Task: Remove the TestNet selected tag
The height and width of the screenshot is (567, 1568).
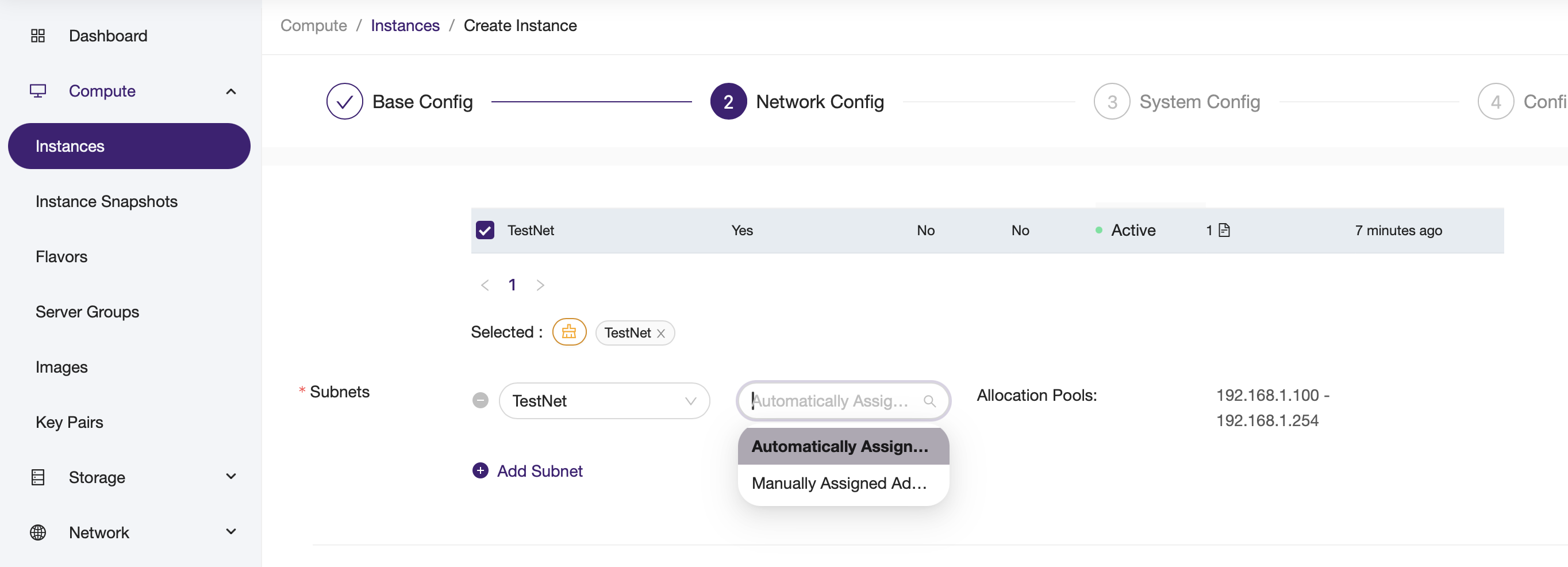Action: [661, 333]
